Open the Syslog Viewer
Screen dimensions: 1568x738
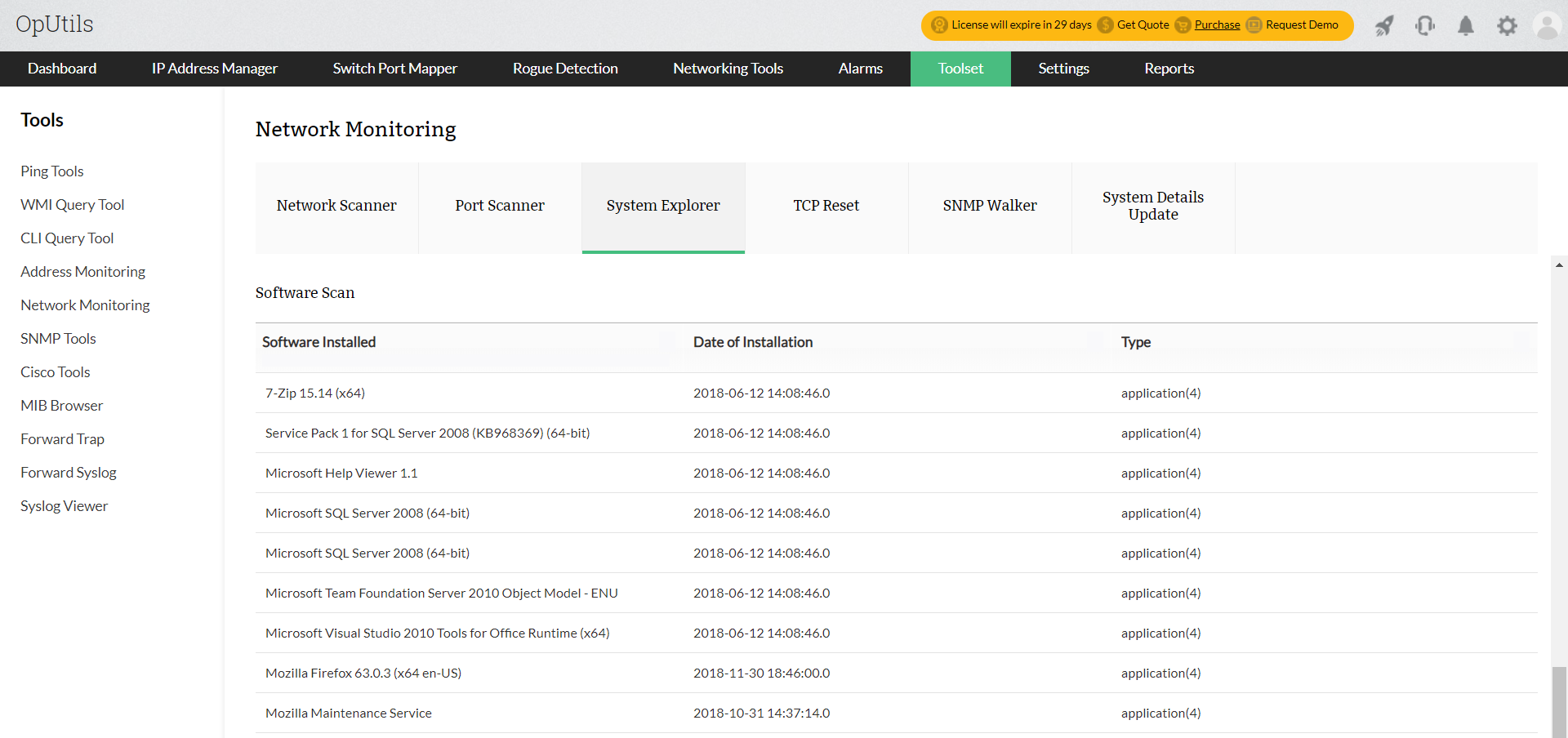pos(65,506)
